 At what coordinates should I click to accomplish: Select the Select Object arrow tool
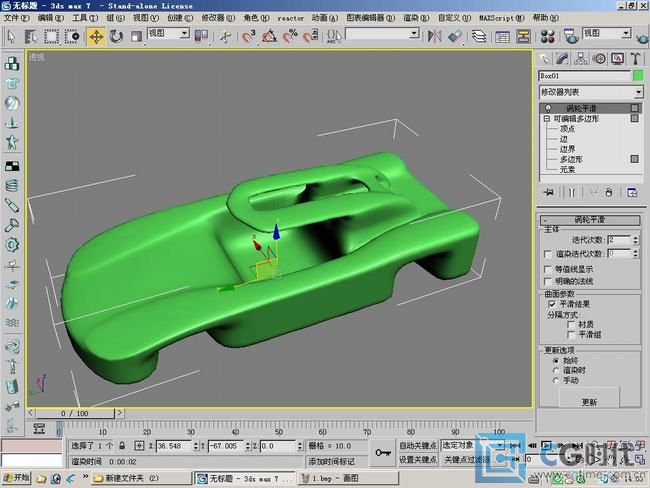12,36
